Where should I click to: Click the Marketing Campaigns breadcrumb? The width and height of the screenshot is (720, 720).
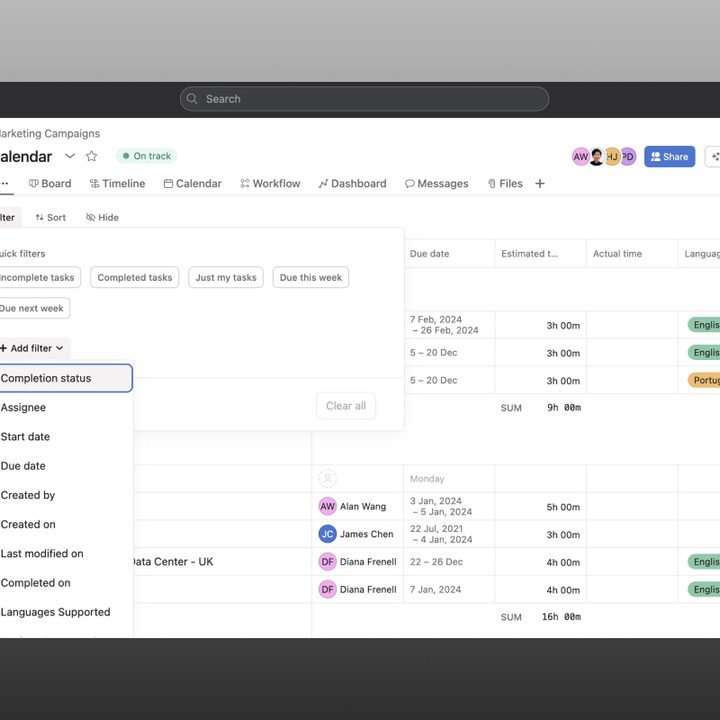(x=50, y=134)
